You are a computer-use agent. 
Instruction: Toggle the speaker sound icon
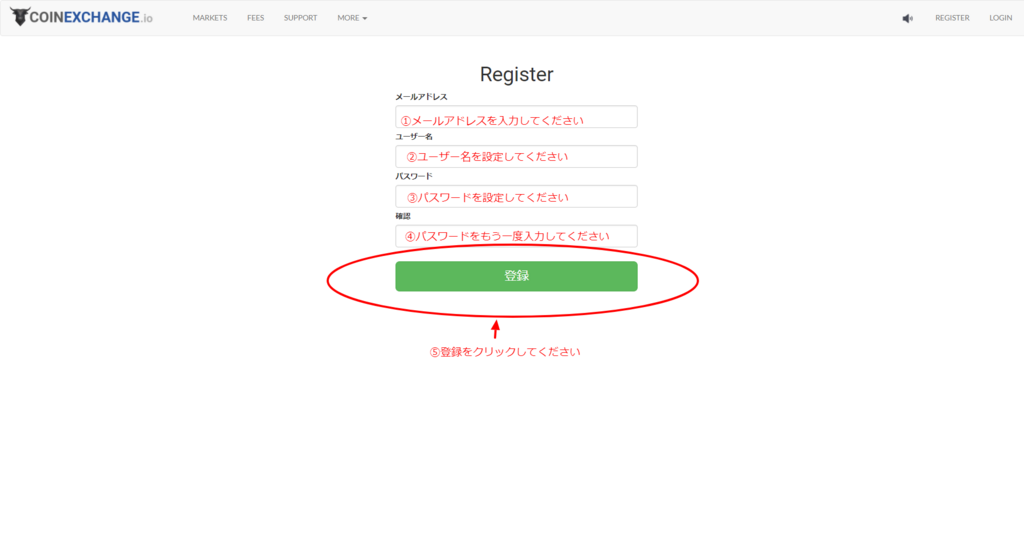point(907,18)
